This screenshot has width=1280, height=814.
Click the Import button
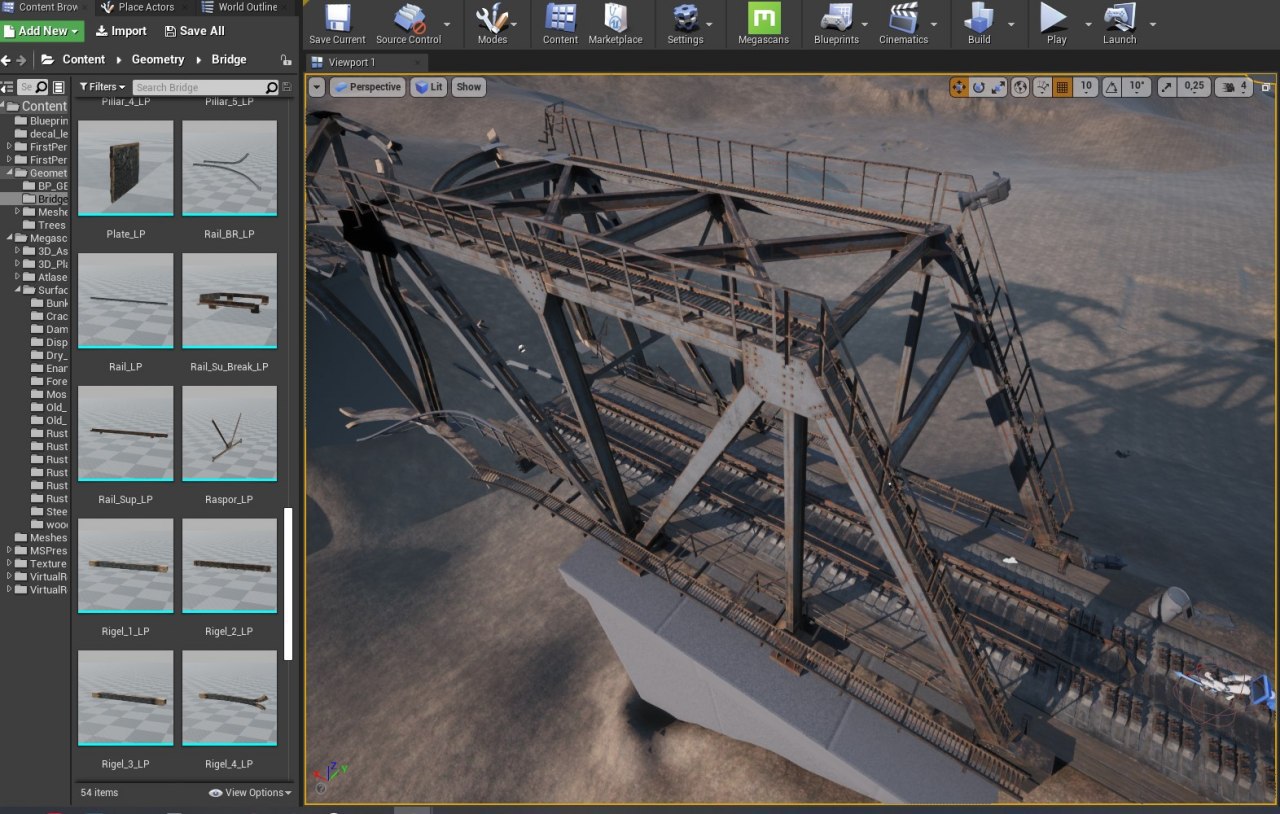click(121, 31)
